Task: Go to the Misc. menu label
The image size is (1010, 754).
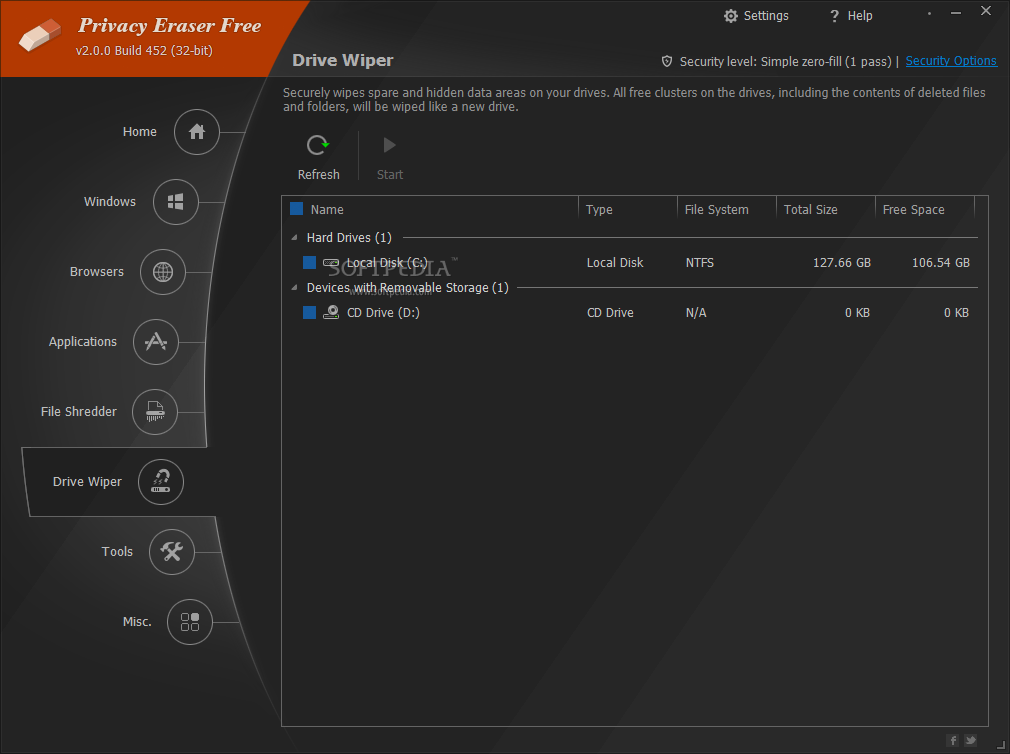Action: click(137, 621)
